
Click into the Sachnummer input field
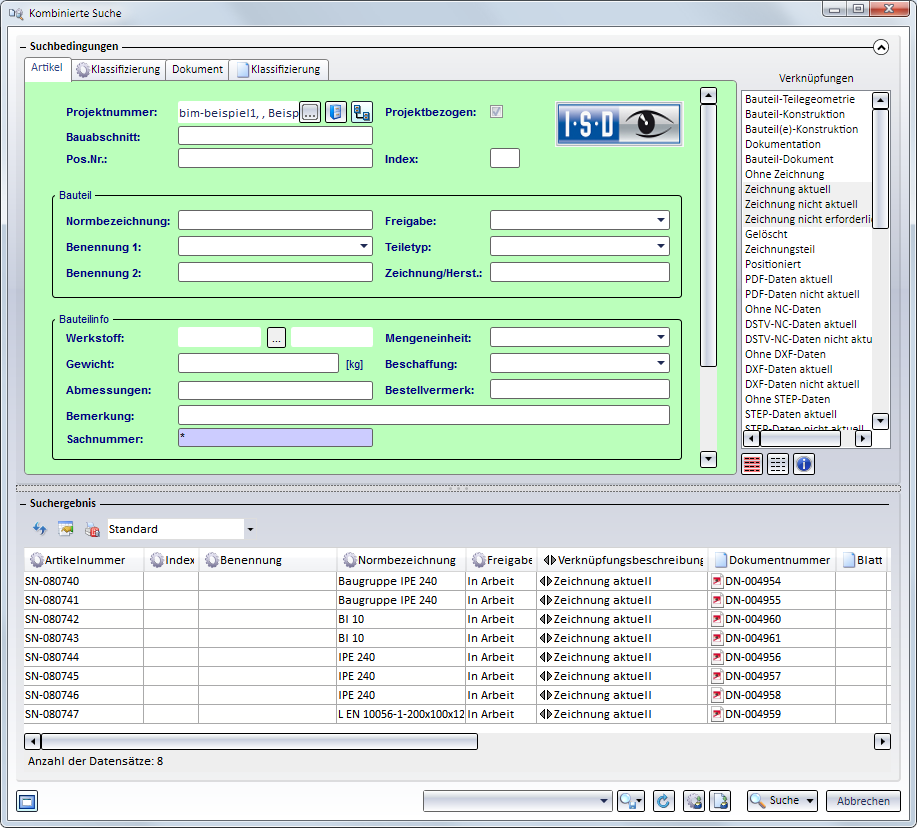(275, 438)
